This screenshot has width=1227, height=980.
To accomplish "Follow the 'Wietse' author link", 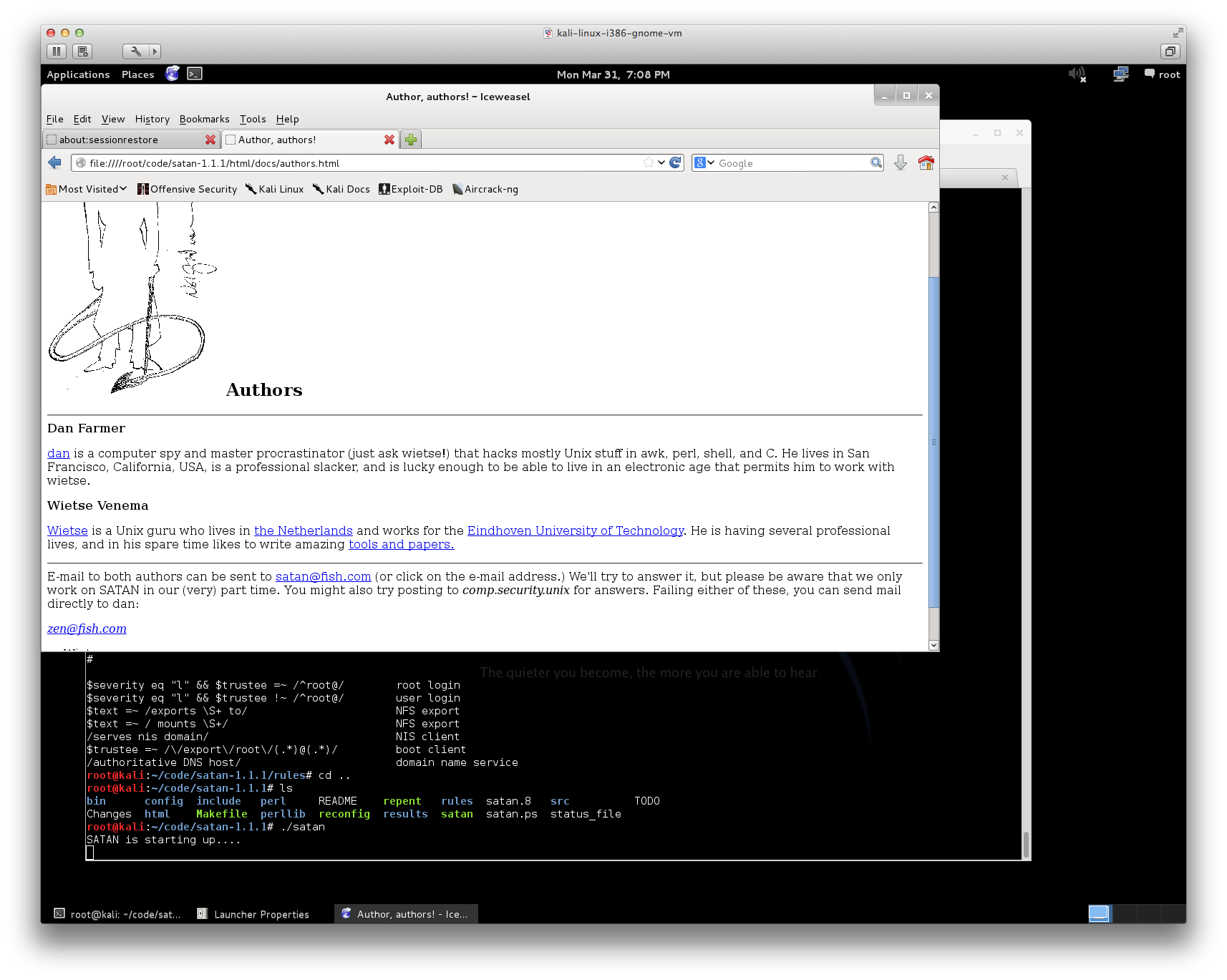I will click(x=67, y=530).
